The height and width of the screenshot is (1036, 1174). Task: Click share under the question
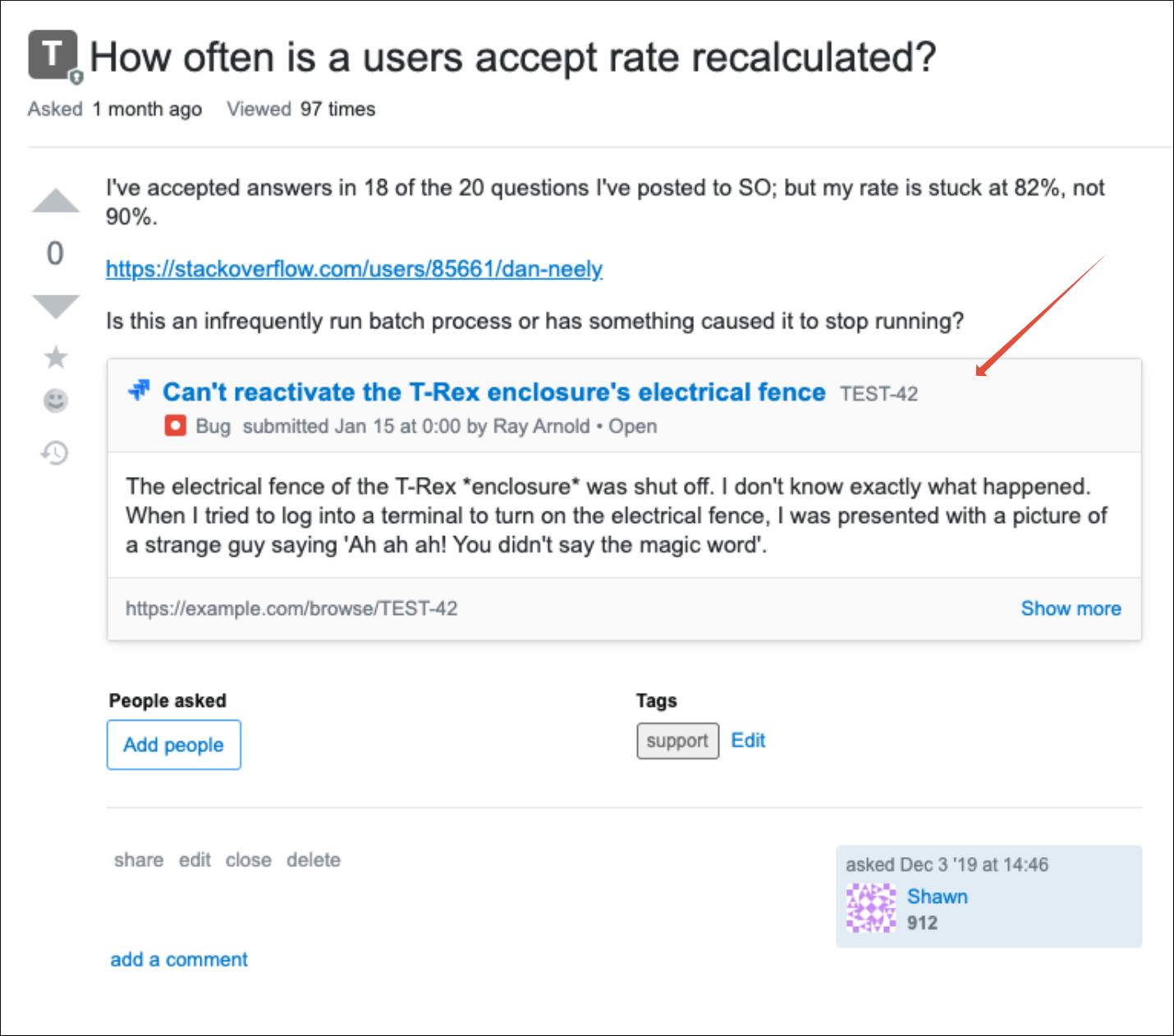pos(139,860)
